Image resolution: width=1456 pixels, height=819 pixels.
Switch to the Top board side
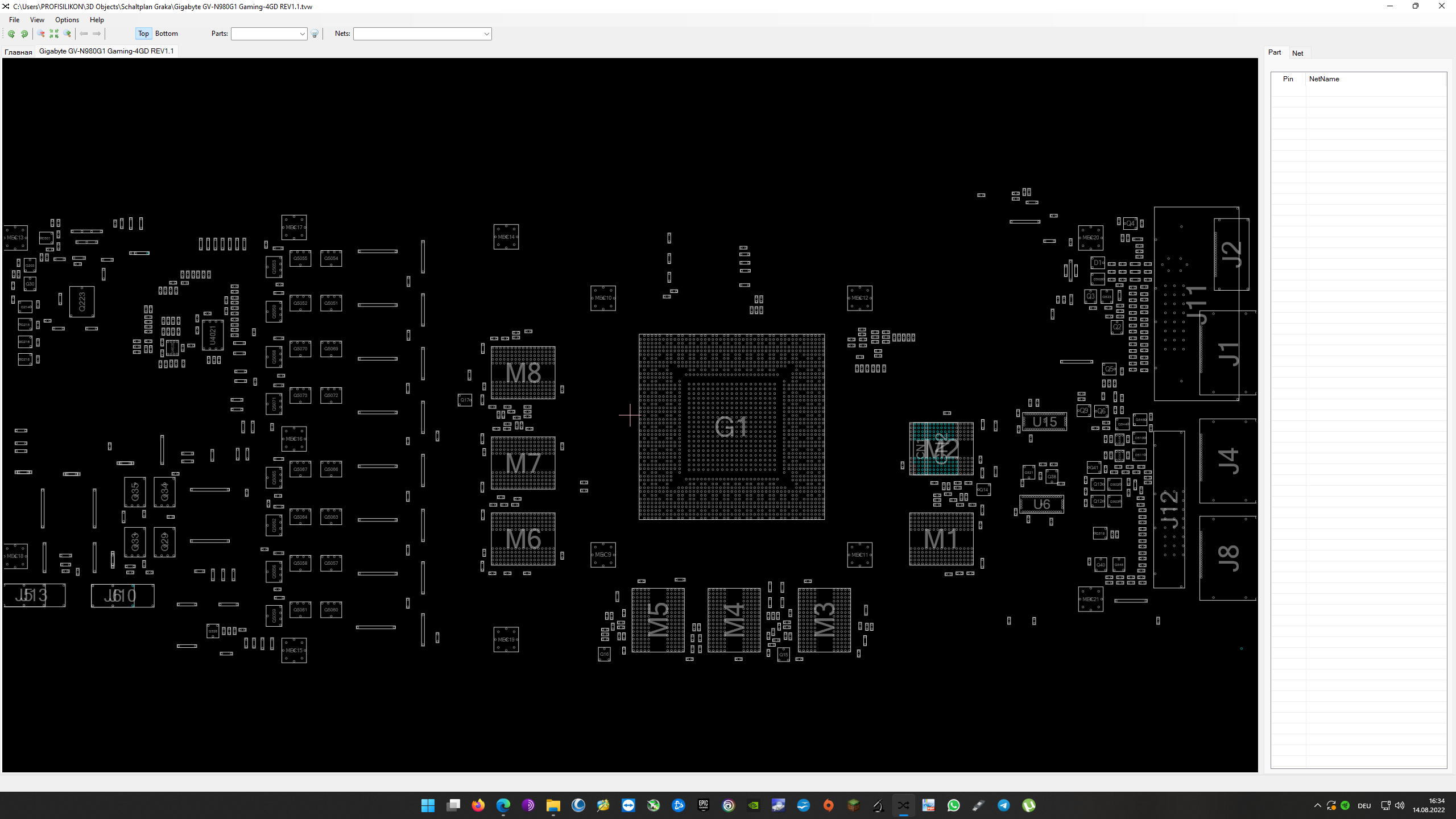coord(143,34)
